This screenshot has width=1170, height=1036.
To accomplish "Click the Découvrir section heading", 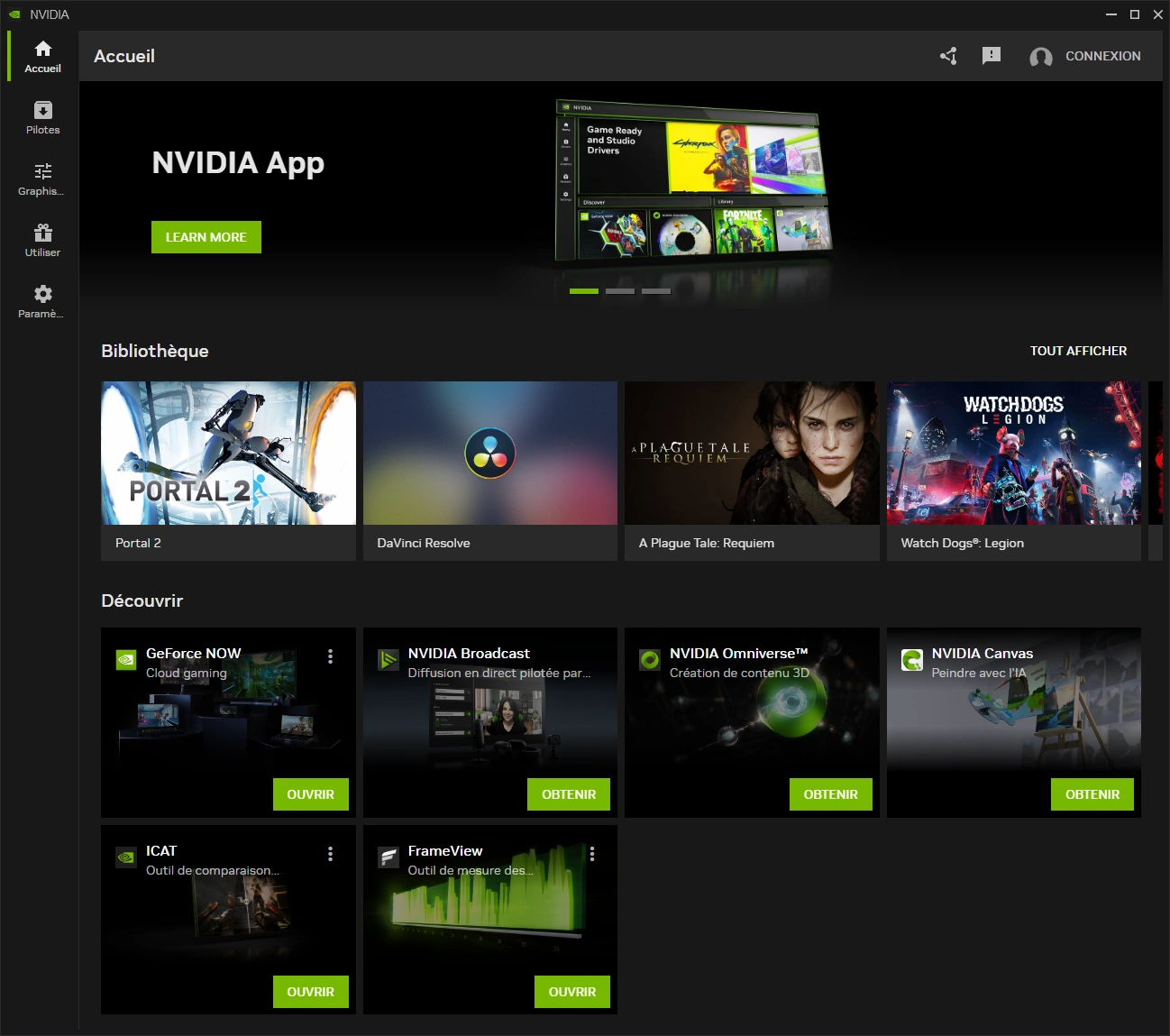I will point(142,601).
